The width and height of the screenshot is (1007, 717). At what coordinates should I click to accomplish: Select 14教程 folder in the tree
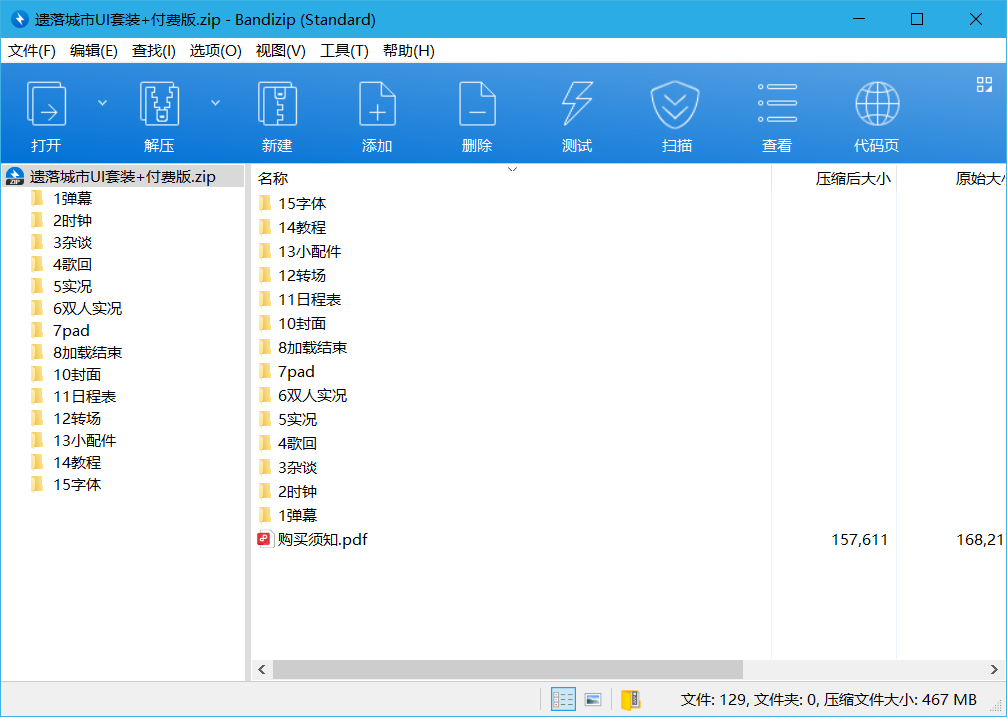tap(77, 462)
